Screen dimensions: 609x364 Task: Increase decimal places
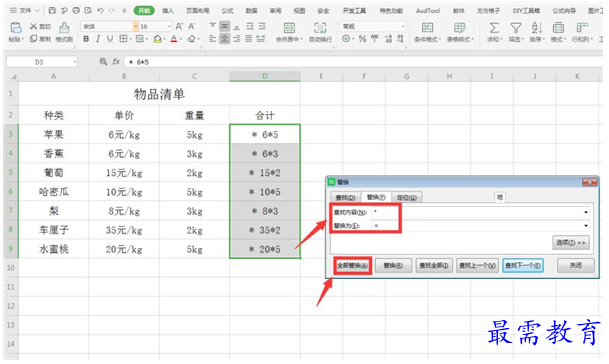pyautogui.click(x=388, y=39)
